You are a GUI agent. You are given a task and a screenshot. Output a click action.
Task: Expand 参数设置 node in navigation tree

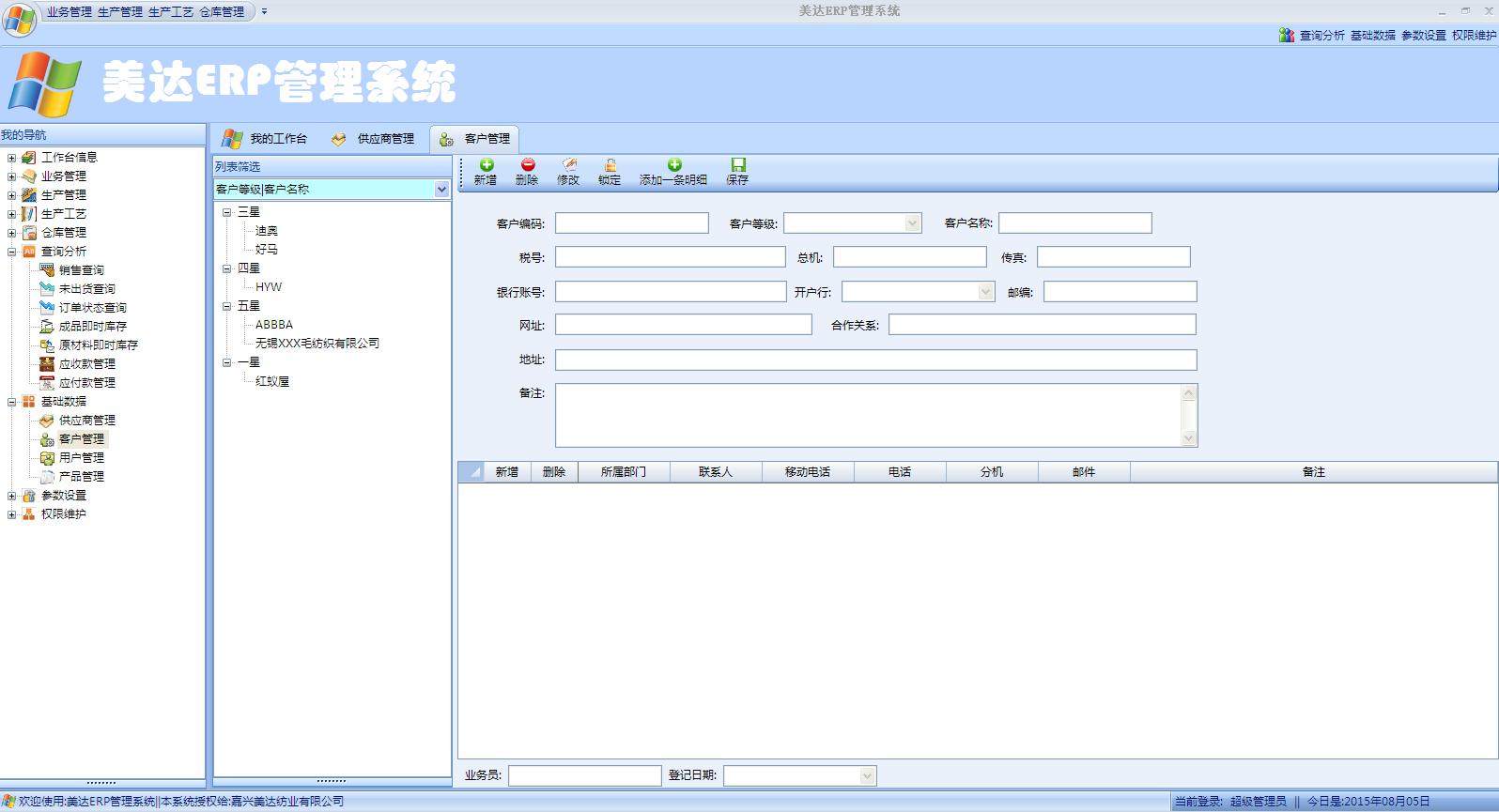point(11,496)
